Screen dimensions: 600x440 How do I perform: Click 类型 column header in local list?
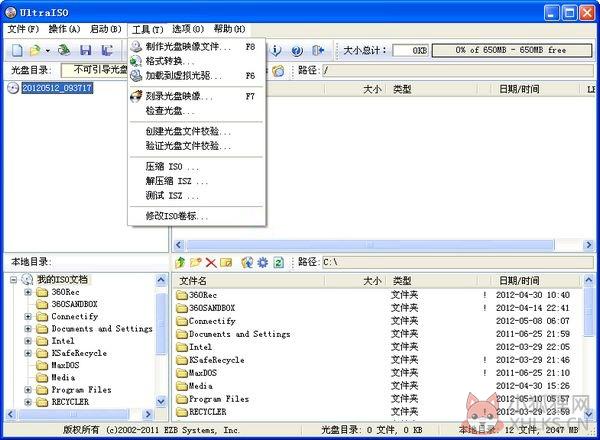(434, 281)
